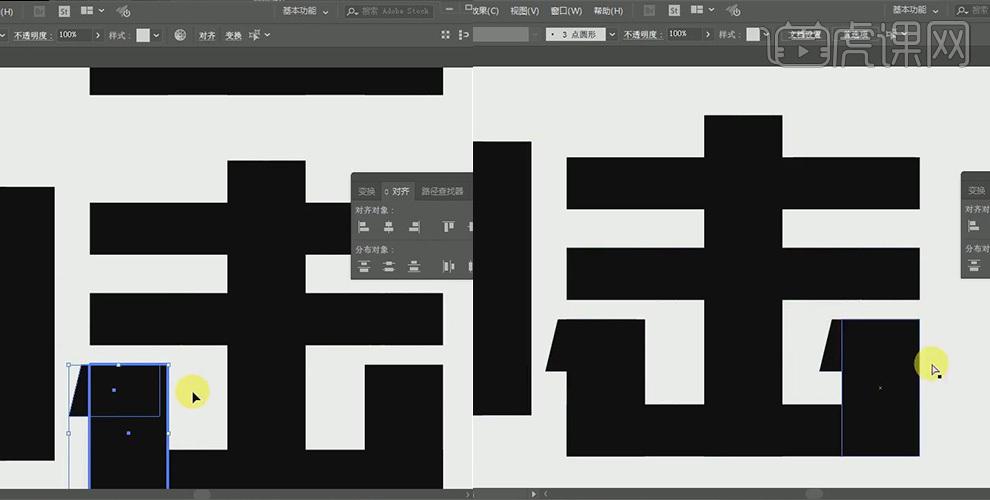
Task: Open the 视图(V) menu
Action: click(524, 11)
